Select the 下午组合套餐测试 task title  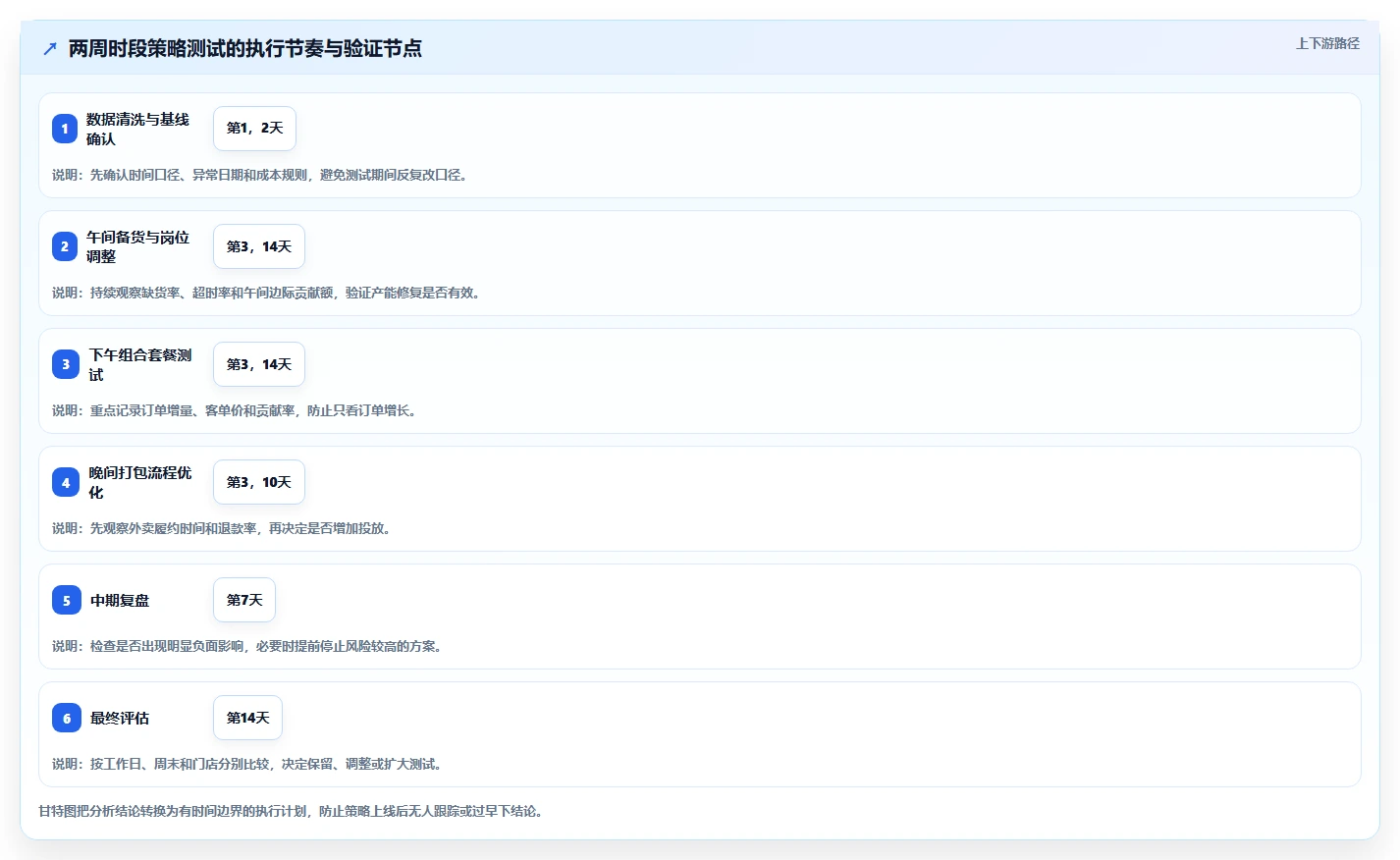tap(140, 364)
